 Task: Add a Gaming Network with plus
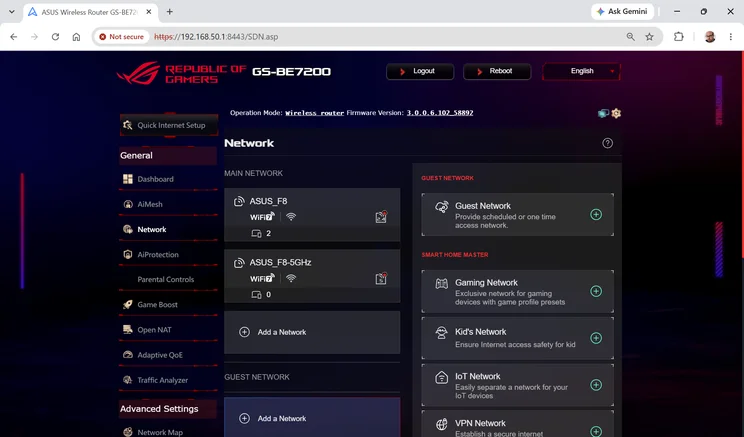[596, 291]
